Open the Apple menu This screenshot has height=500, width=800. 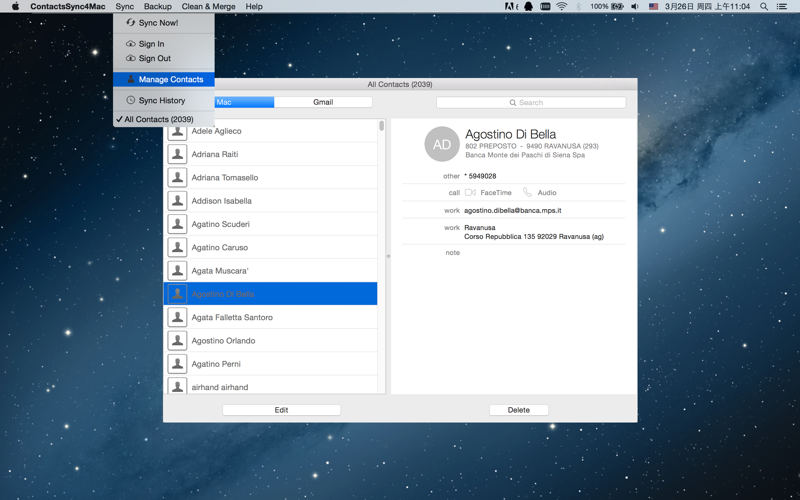pos(15,7)
